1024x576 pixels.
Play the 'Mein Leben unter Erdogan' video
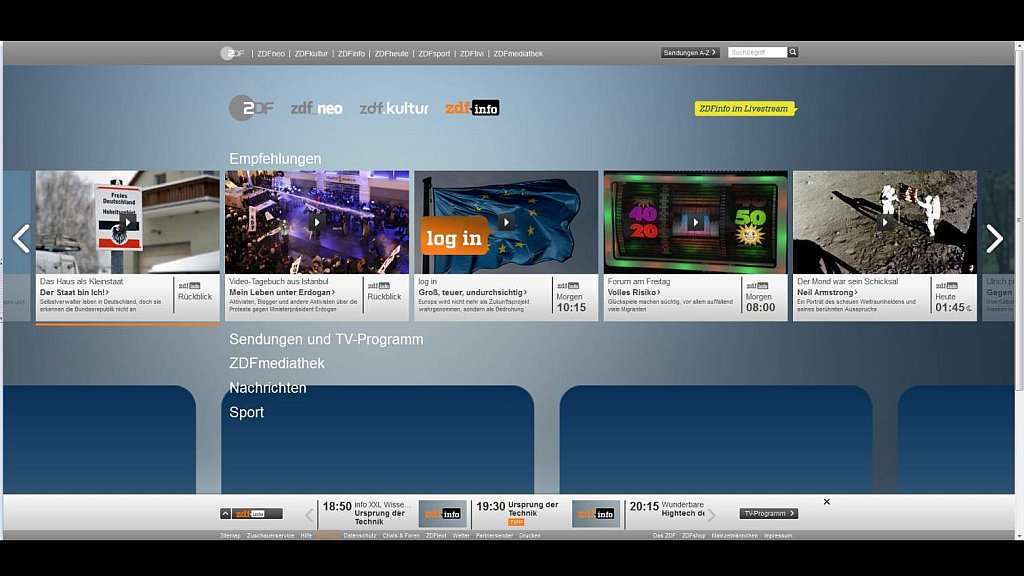[317, 222]
